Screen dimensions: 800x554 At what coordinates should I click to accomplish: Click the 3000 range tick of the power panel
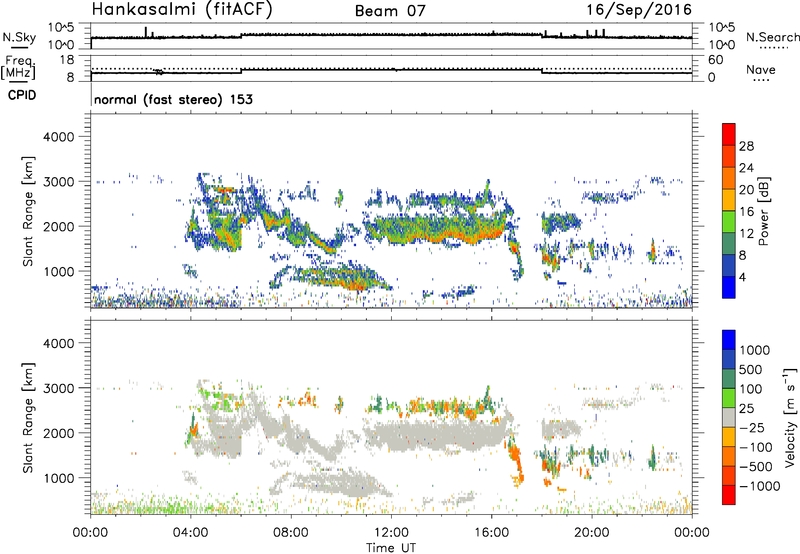(59, 182)
